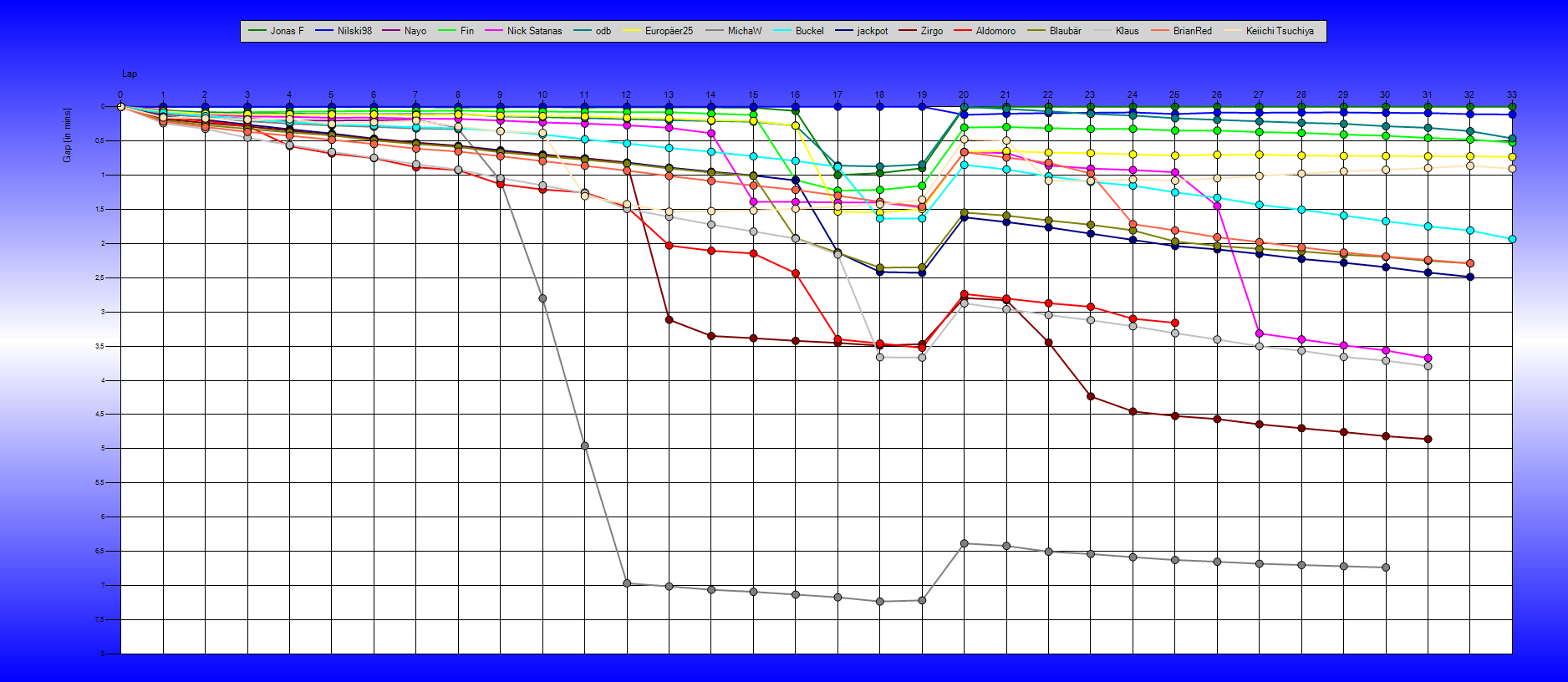This screenshot has height=682, width=1568.
Task: Click Nick Satanas magenta point at lap 27
Action: [1260, 333]
